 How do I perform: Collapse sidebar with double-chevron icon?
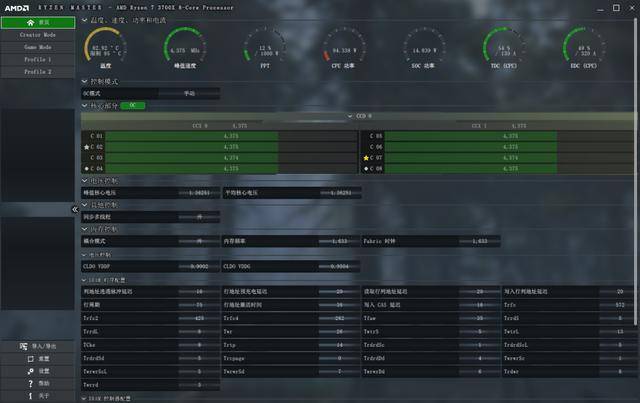[74, 209]
